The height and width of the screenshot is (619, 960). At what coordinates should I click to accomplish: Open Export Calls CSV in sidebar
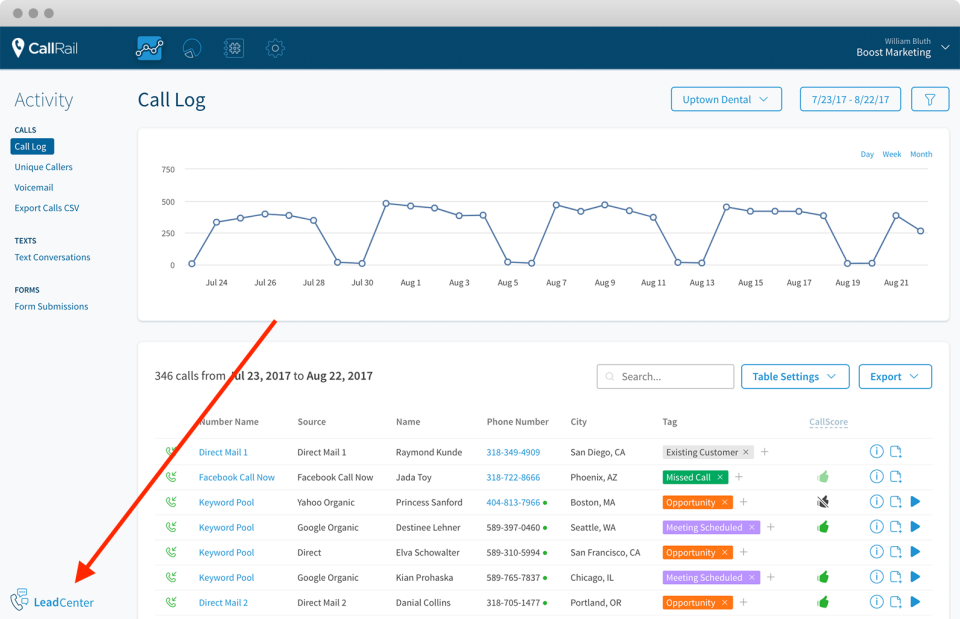[x=47, y=208]
